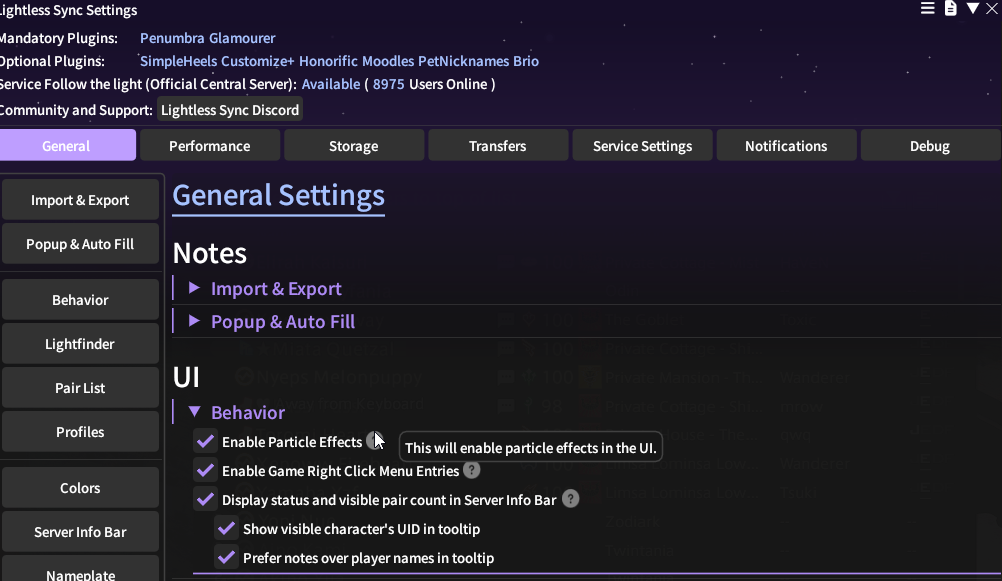Open the Debug tab
1002x581 pixels.
point(929,146)
